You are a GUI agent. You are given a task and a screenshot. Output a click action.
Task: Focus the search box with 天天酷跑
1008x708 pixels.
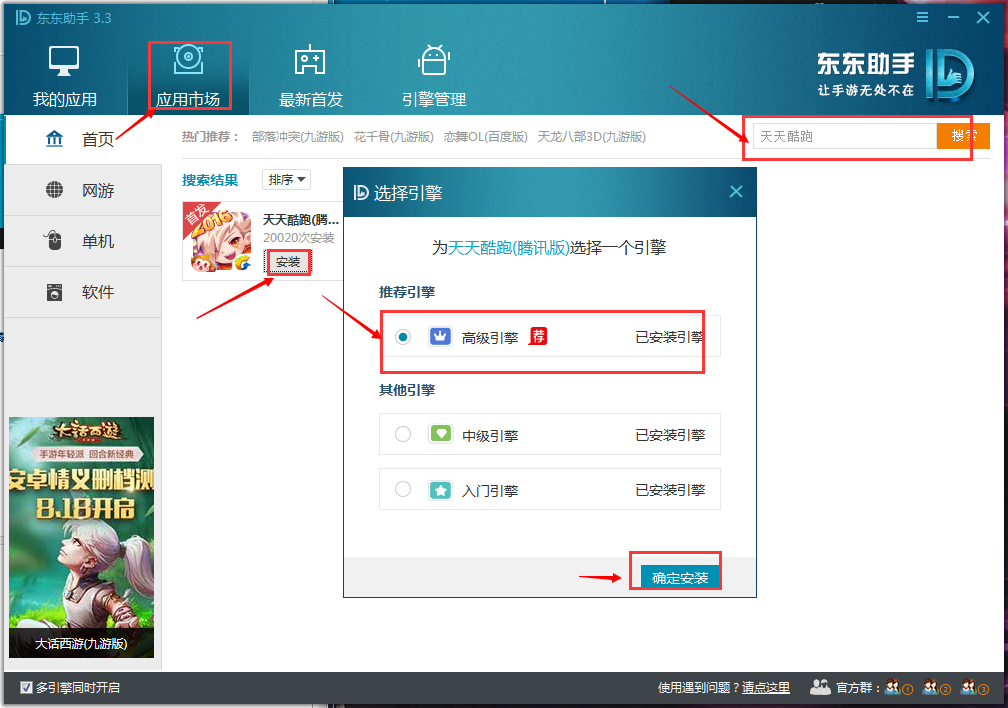tap(845, 136)
